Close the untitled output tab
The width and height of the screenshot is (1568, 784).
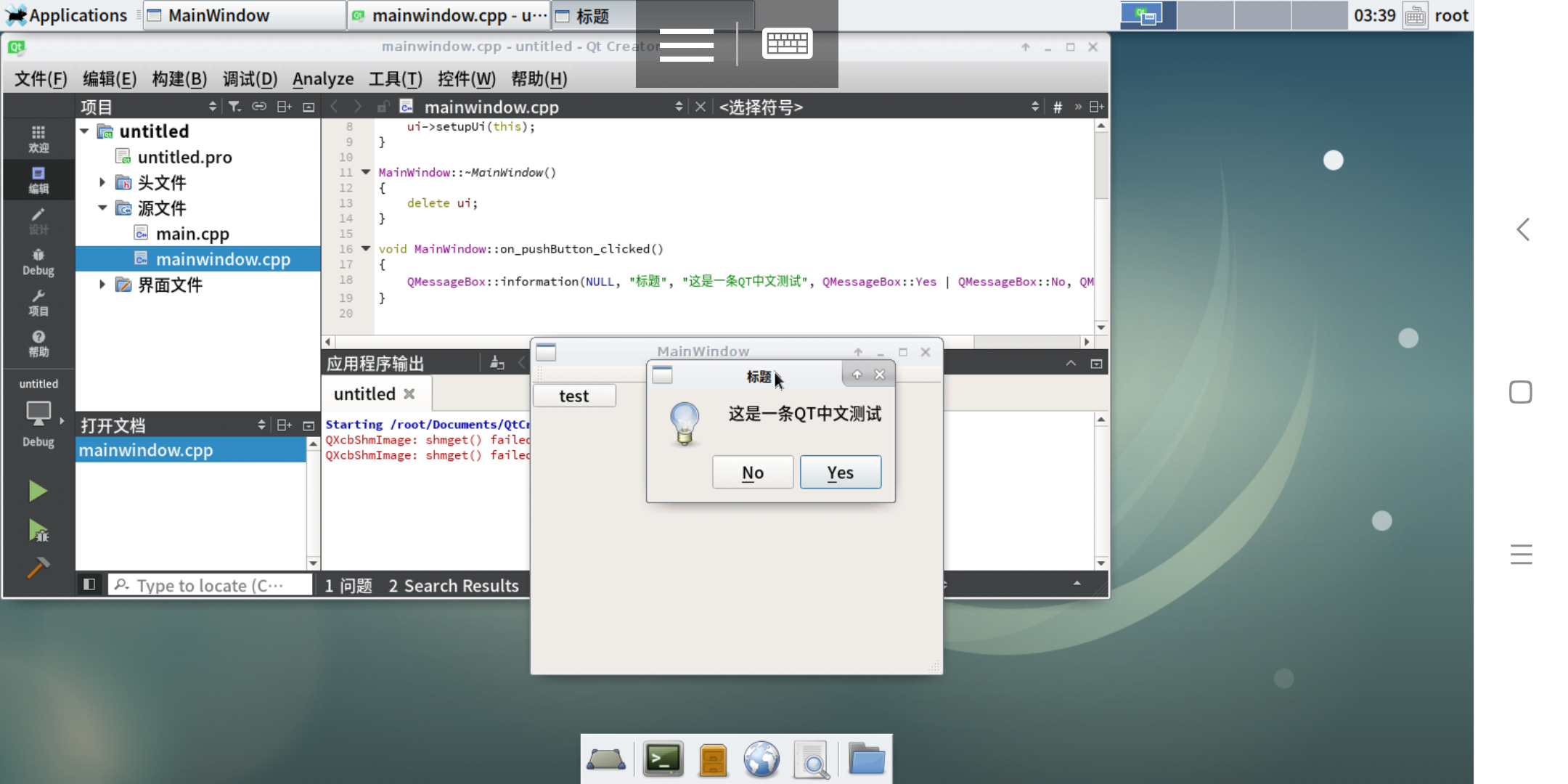(x=409, y=393)
